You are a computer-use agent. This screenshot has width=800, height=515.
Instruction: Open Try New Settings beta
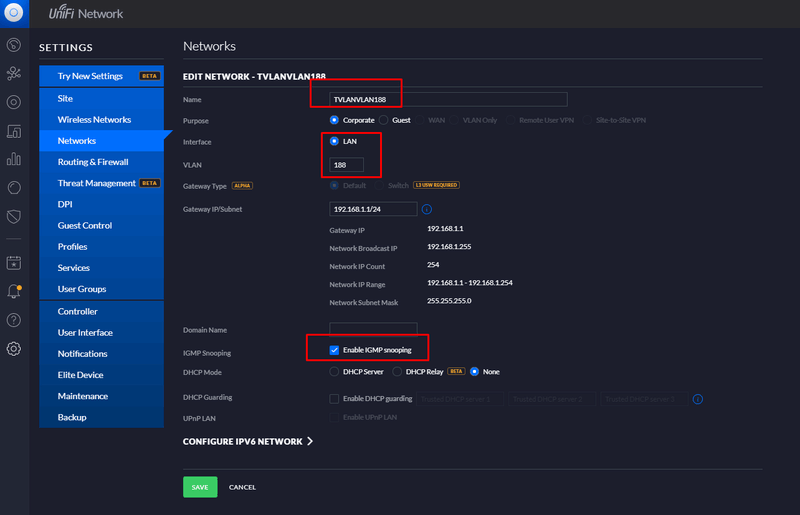pos(102,76)
